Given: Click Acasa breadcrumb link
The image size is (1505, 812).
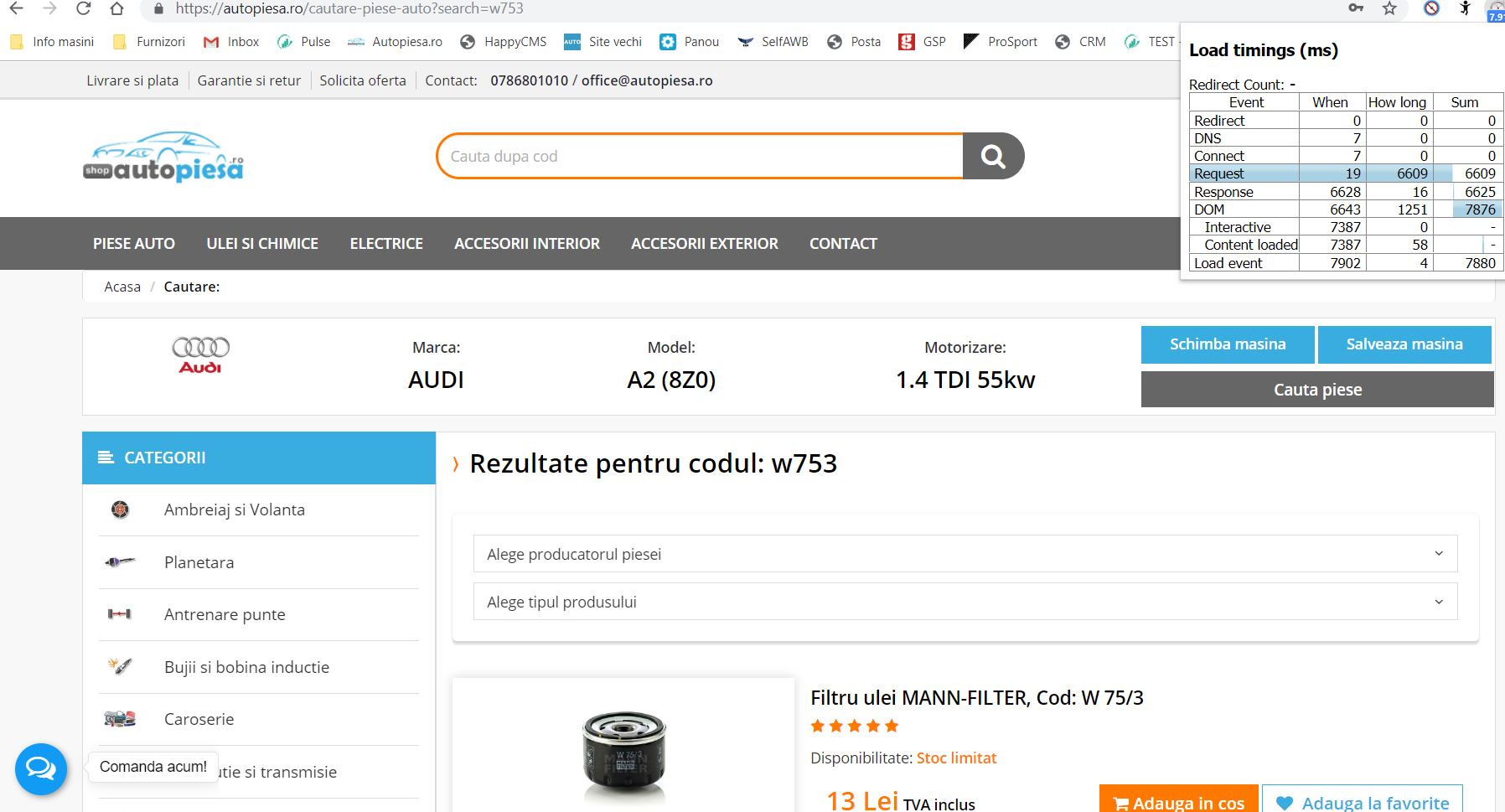Looking at the screenshot, I should [122, 287].
